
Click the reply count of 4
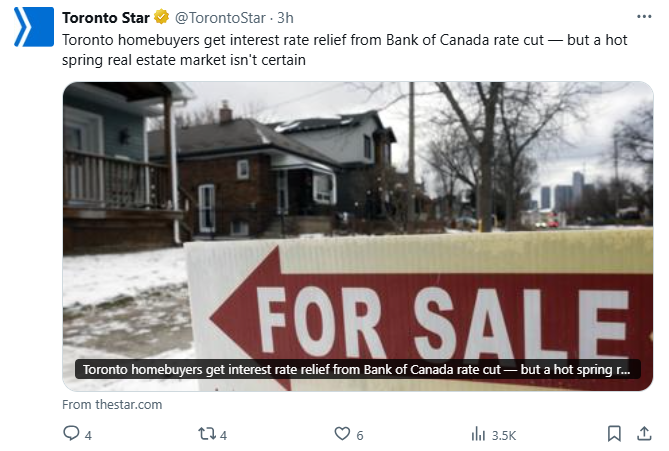89,435
